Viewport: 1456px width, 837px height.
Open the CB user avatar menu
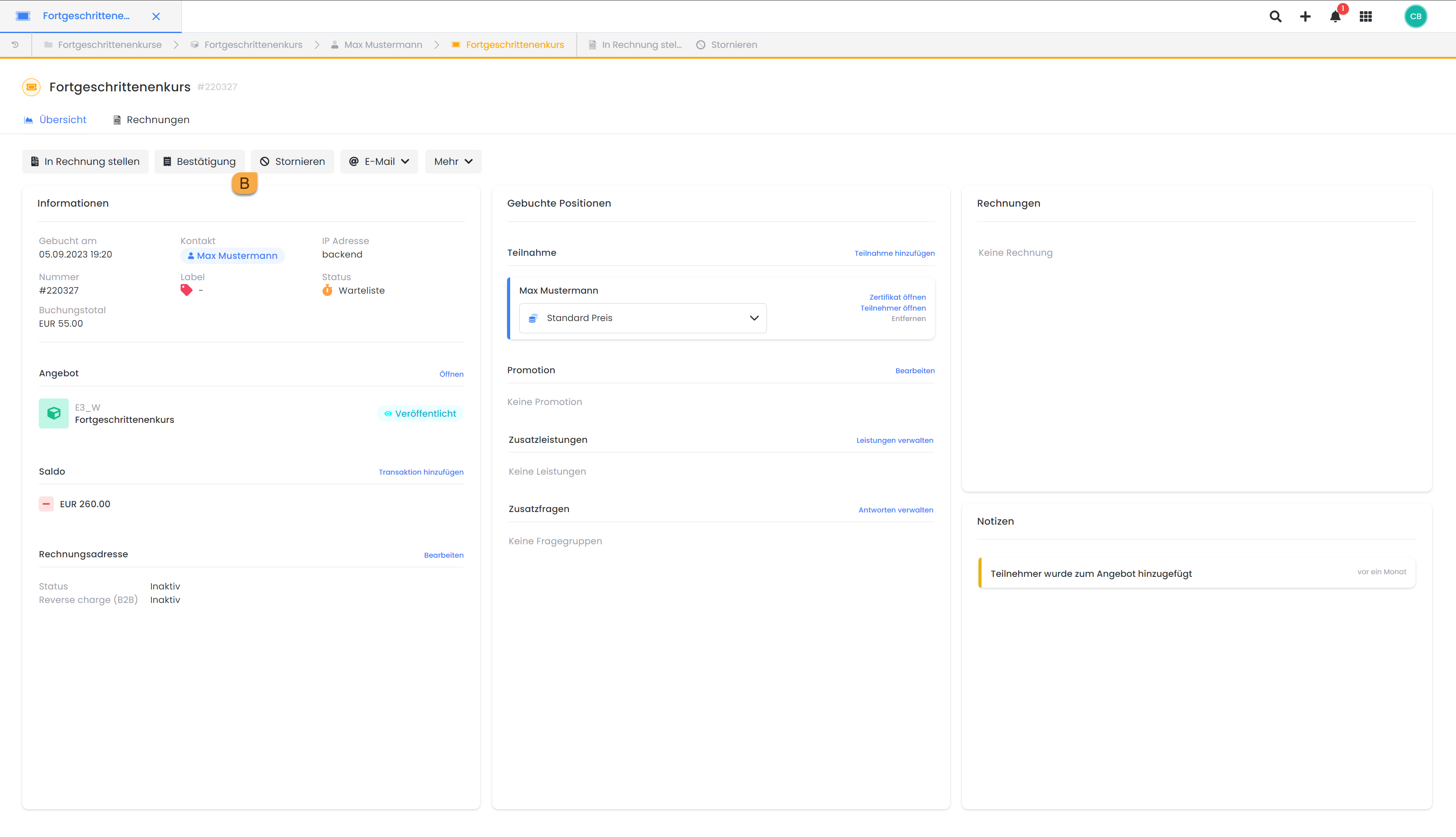tap(1416, 16)
